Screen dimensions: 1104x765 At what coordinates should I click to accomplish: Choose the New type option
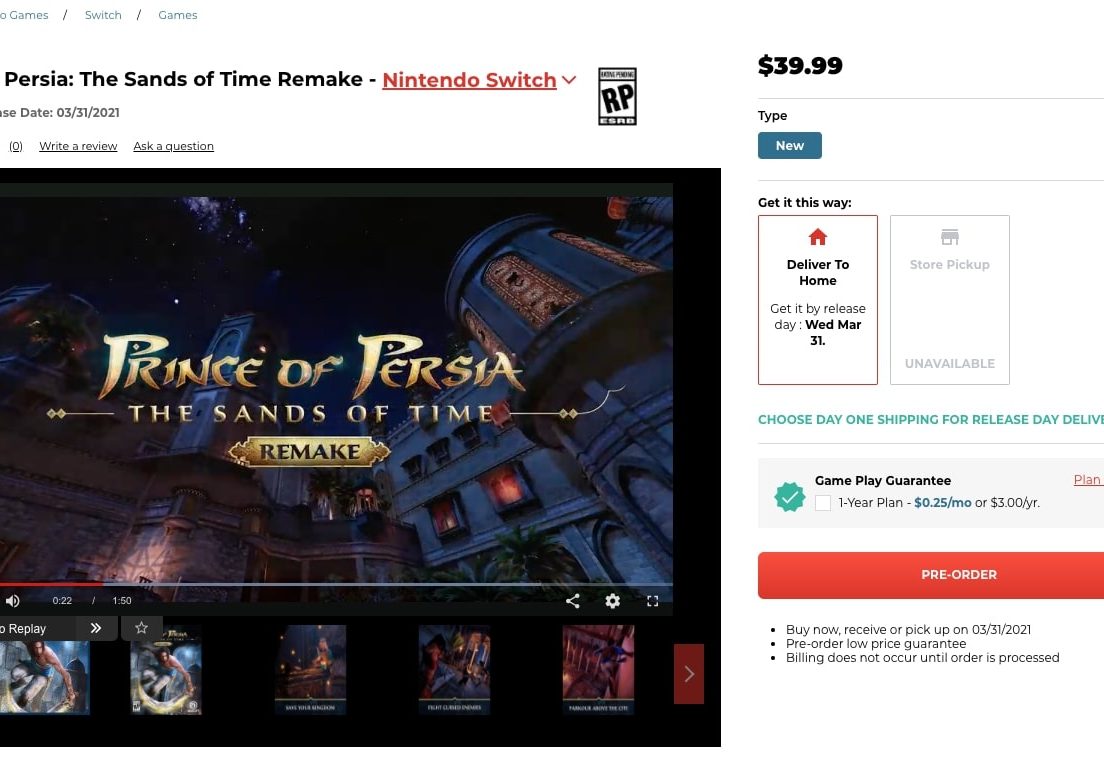789,146
